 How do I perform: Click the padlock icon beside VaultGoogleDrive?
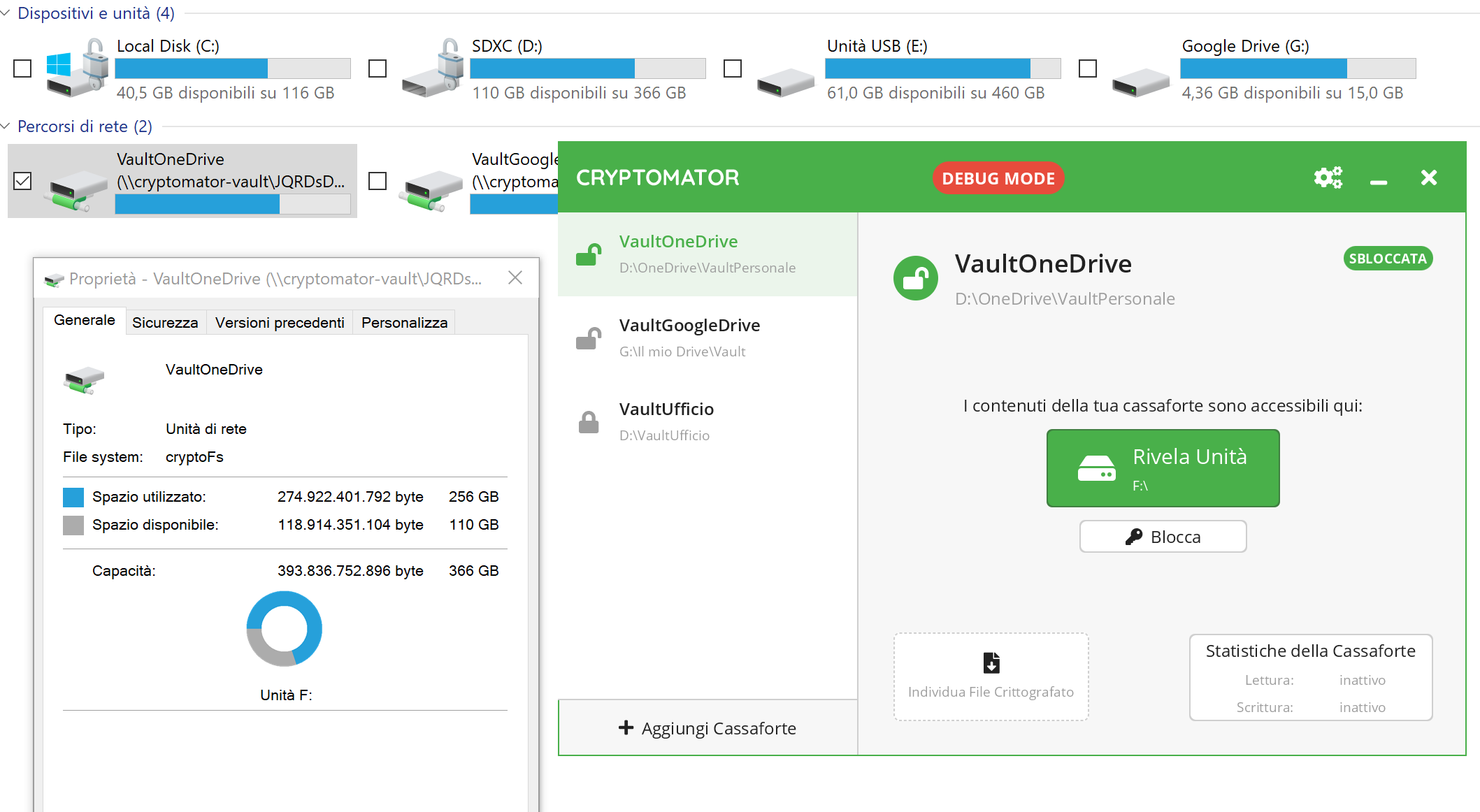589,338
